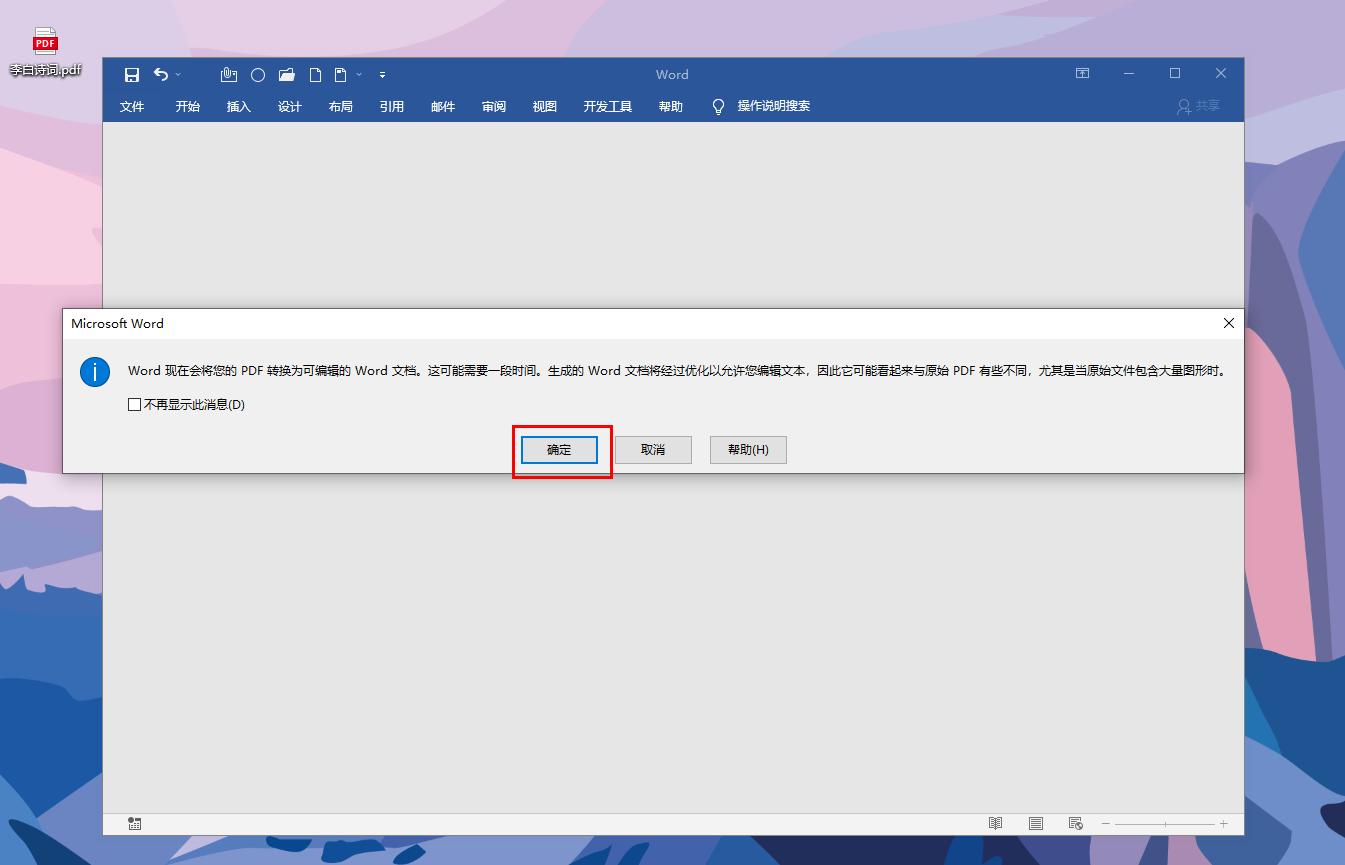Screen dimensions: 1345x865
Task: Expand the new document dropdown chevron
Action: (358, 75)
